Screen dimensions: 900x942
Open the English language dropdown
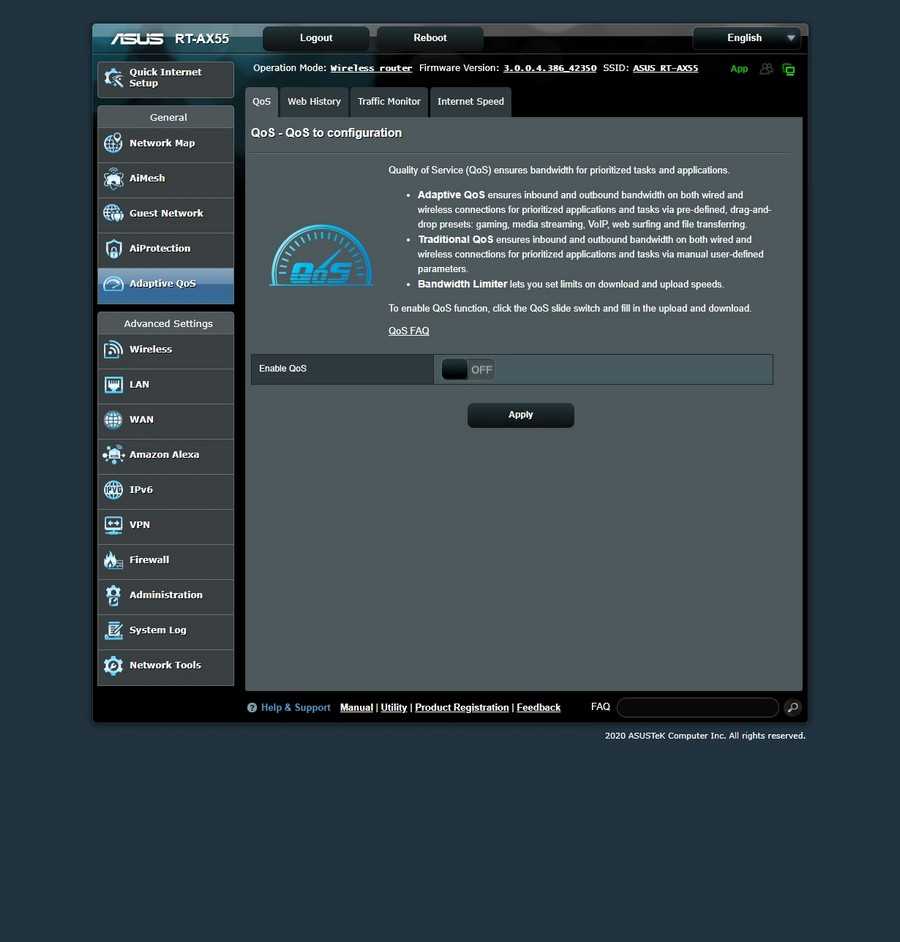[750, 38]
